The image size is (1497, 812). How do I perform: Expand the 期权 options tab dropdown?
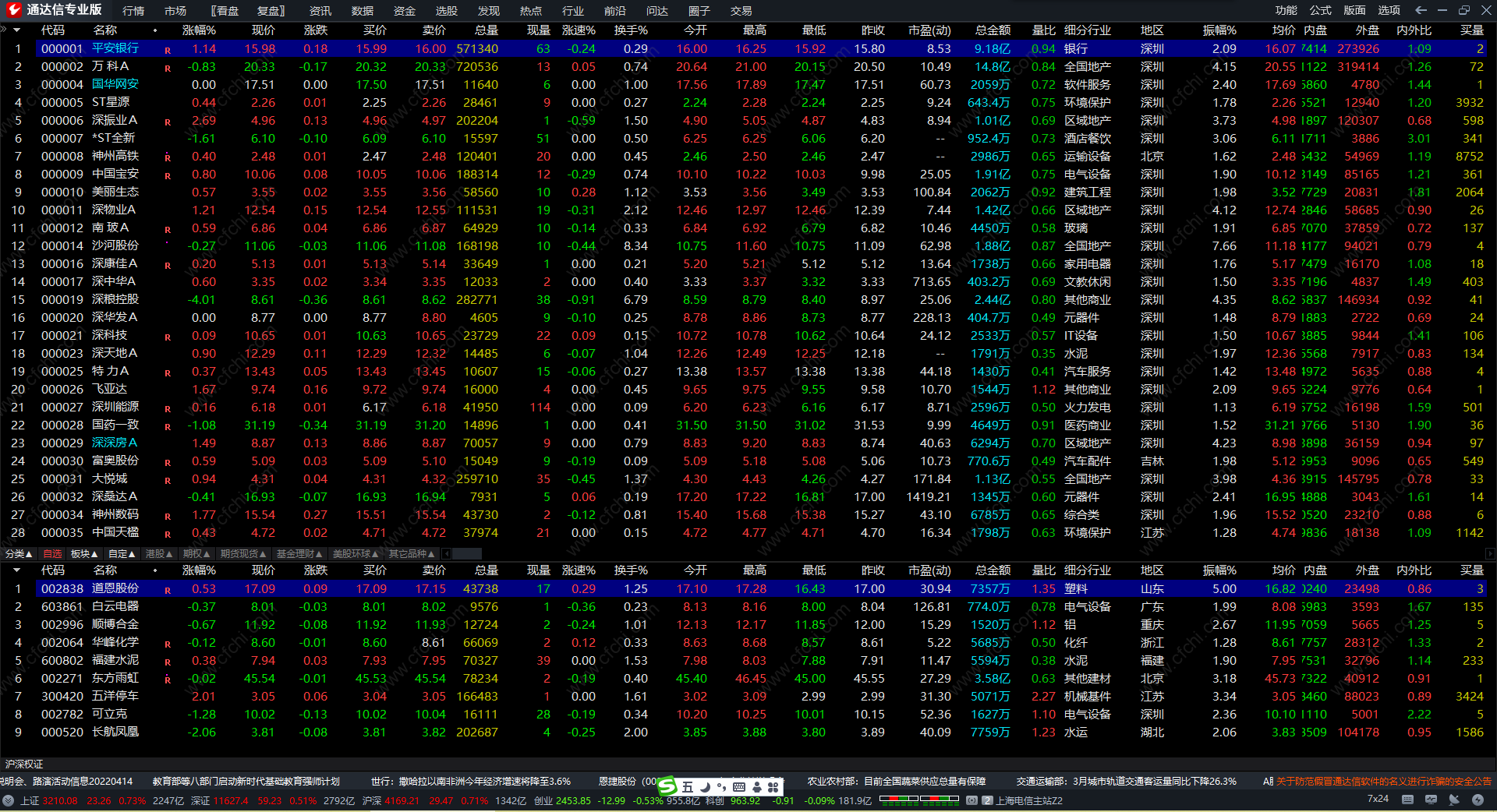[196, 554]
